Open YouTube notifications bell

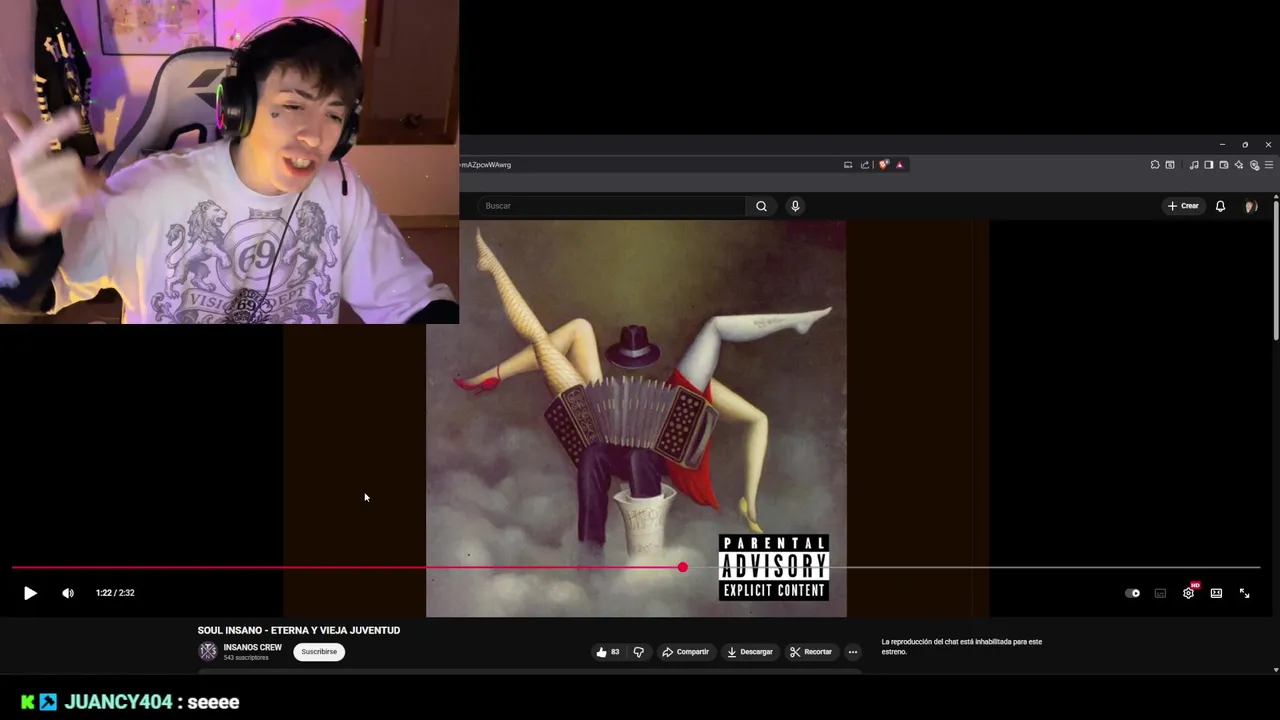(x=1220, y=206)
